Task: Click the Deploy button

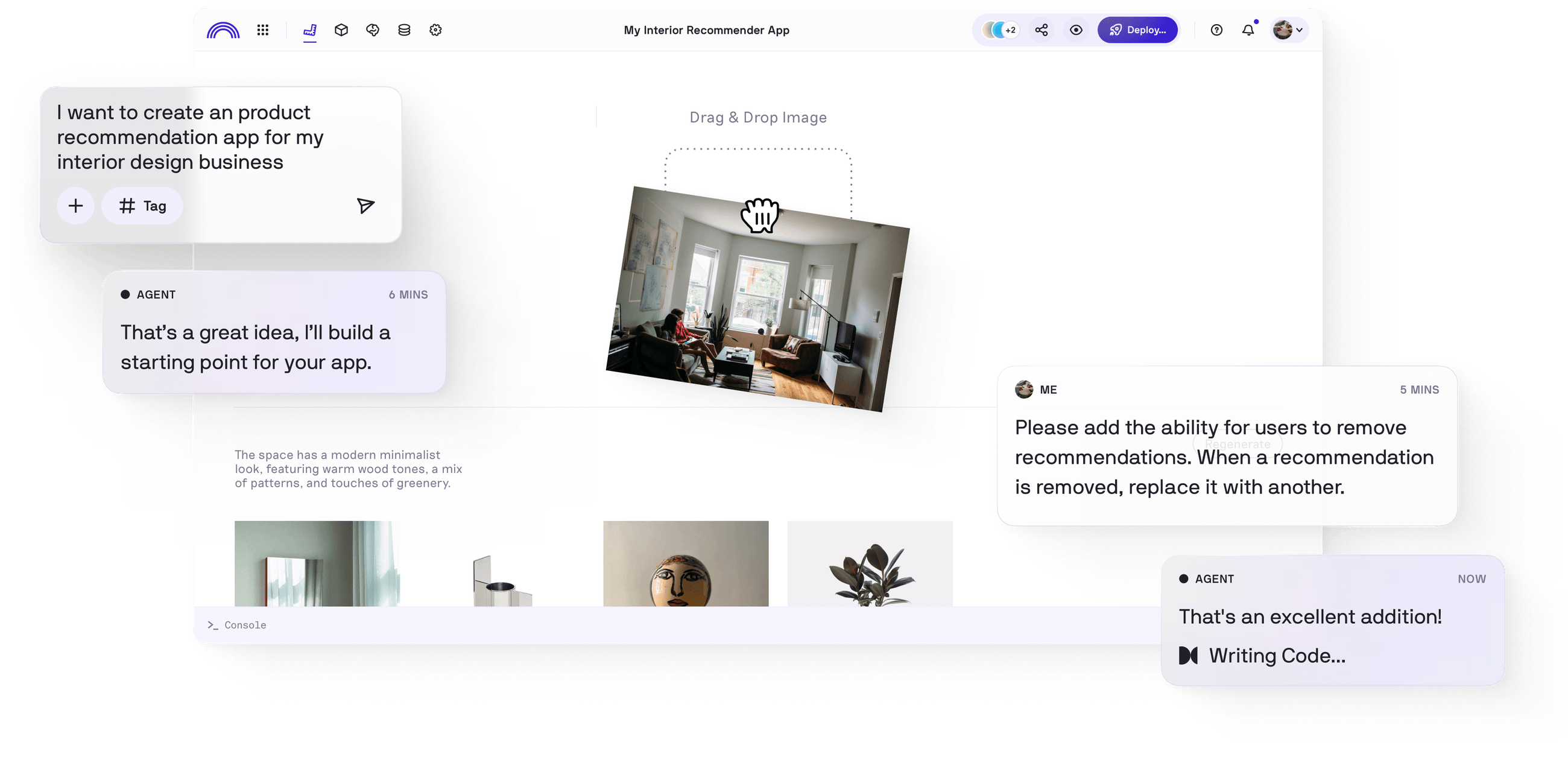Action: (x=1137, y=30)
